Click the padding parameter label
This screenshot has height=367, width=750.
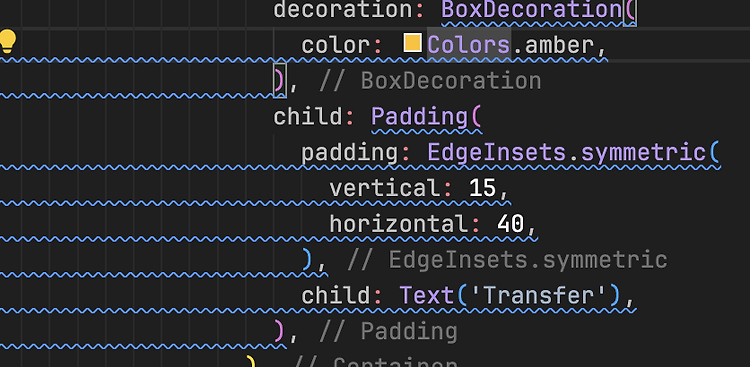pyautogui.click(x=349, y=154)
